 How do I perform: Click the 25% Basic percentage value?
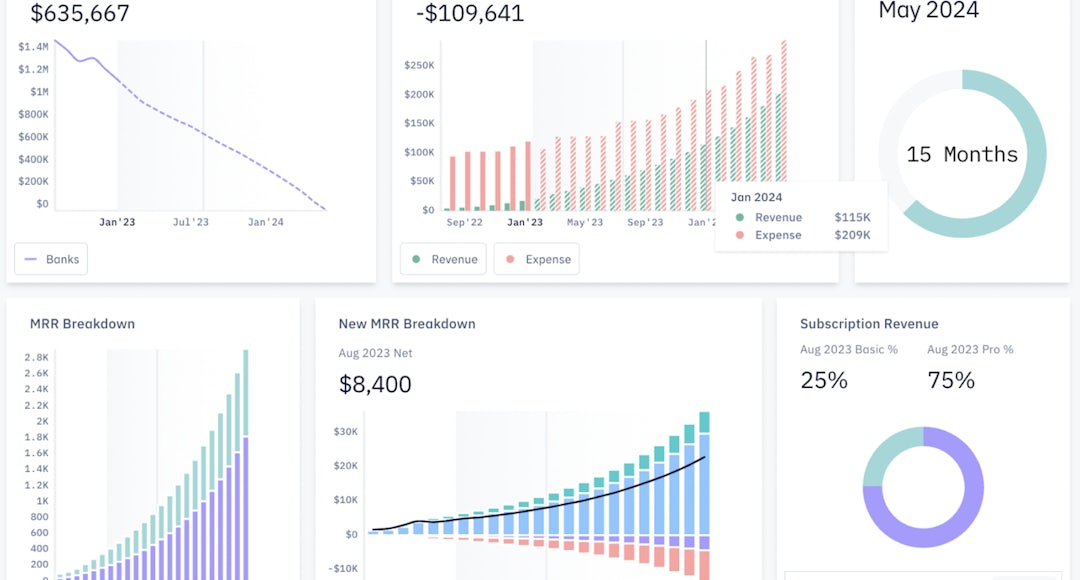pos(824,380)
